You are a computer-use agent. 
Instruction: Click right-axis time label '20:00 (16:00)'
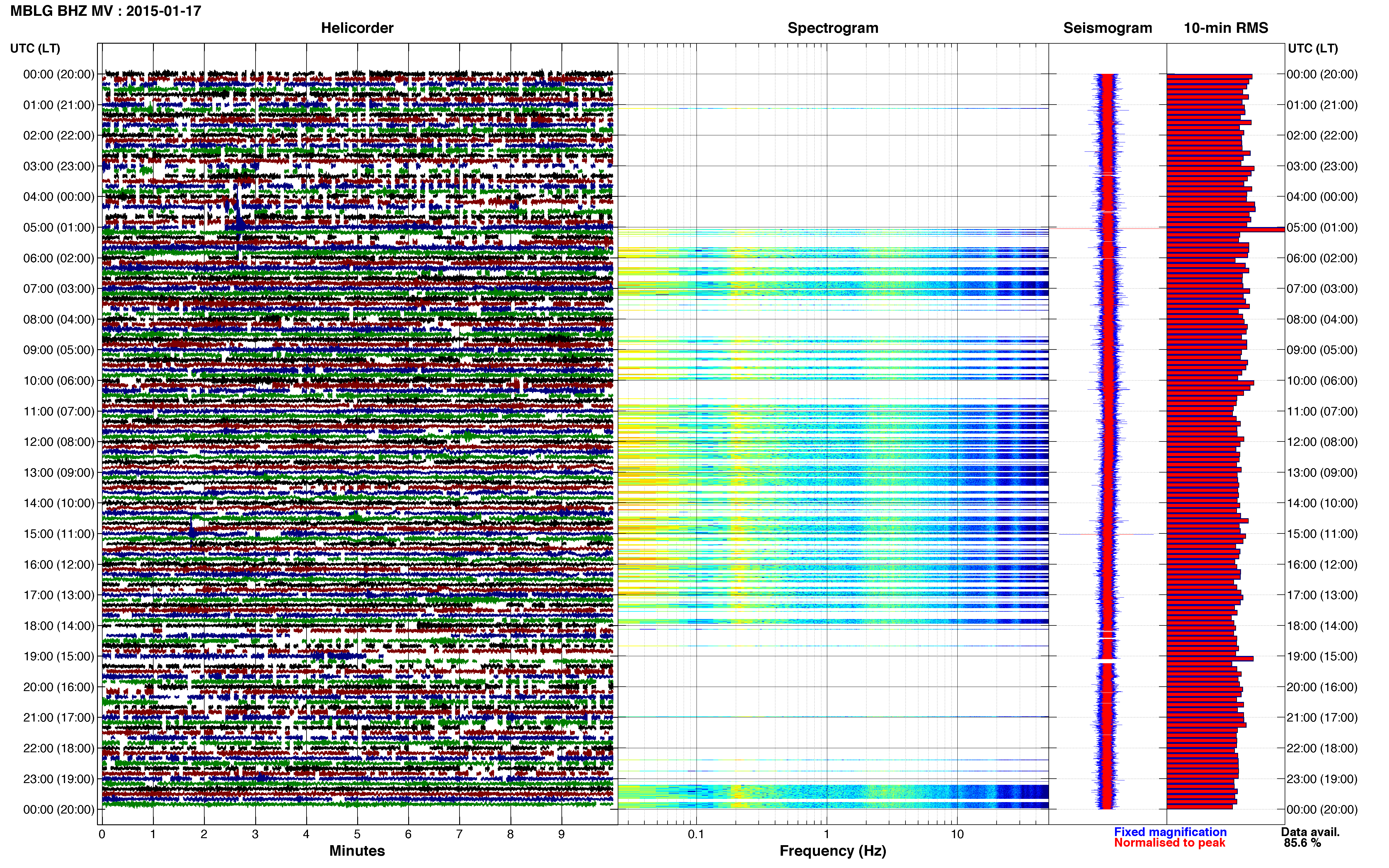click(x=1322, y=687)
